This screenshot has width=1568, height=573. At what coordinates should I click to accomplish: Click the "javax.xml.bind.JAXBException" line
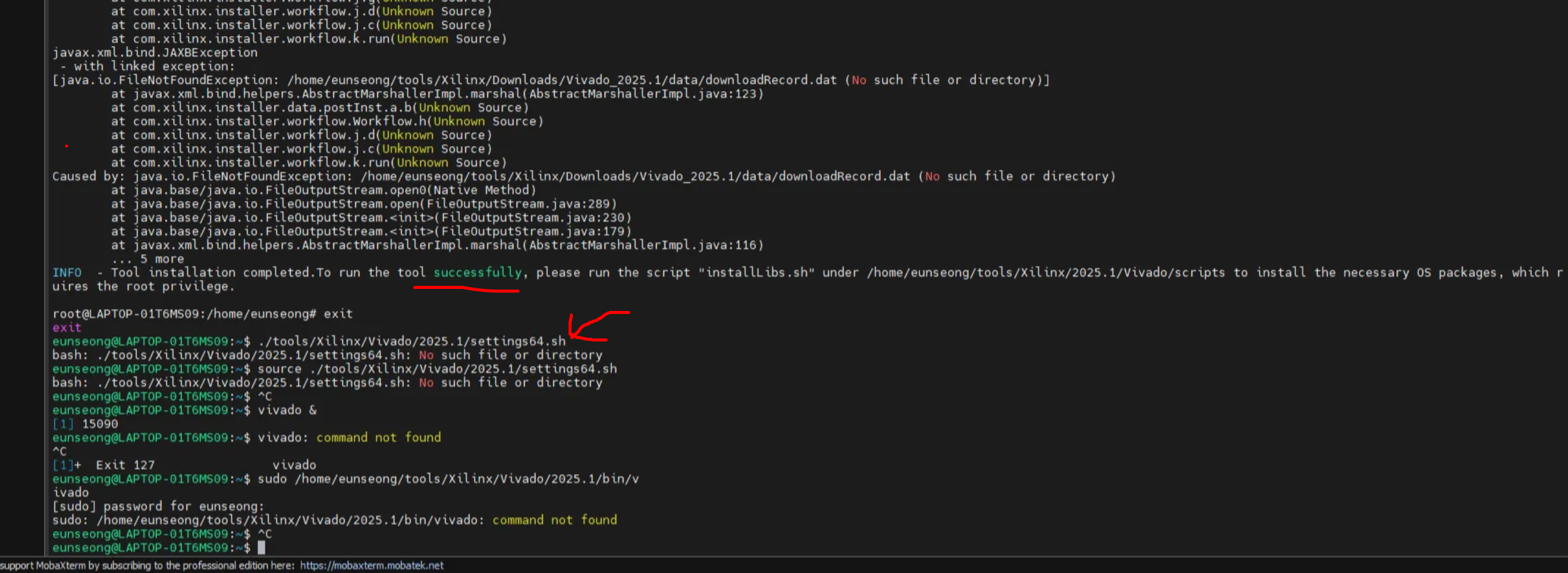click(155, 53)
